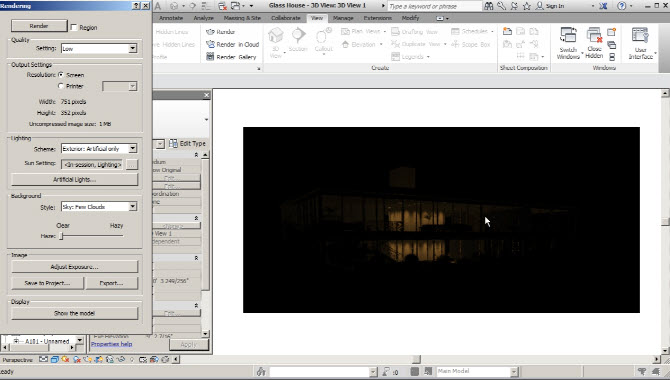670x380 pixels.
Task: Click the Adjust Exposure button
Action: [74, 267]
